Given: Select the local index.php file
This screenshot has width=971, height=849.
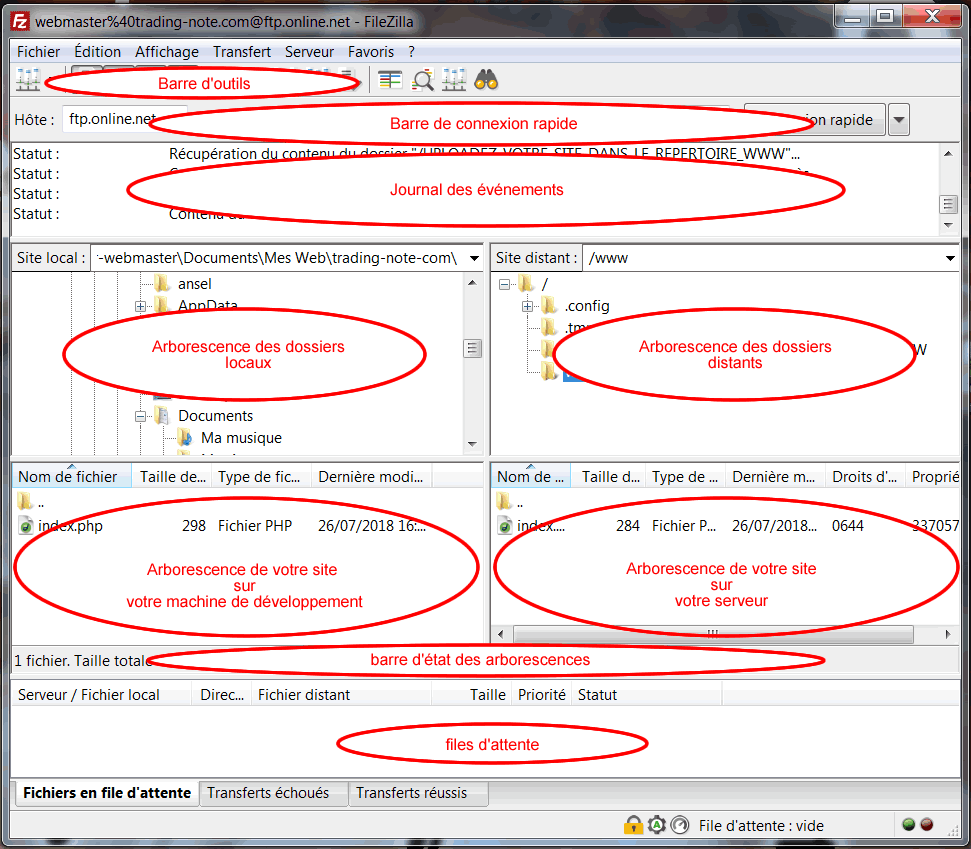Looking at the screenshot, I should pos(70,525).
